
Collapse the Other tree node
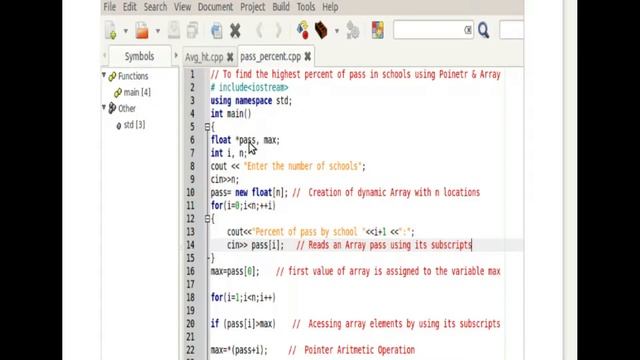(104, 108)
